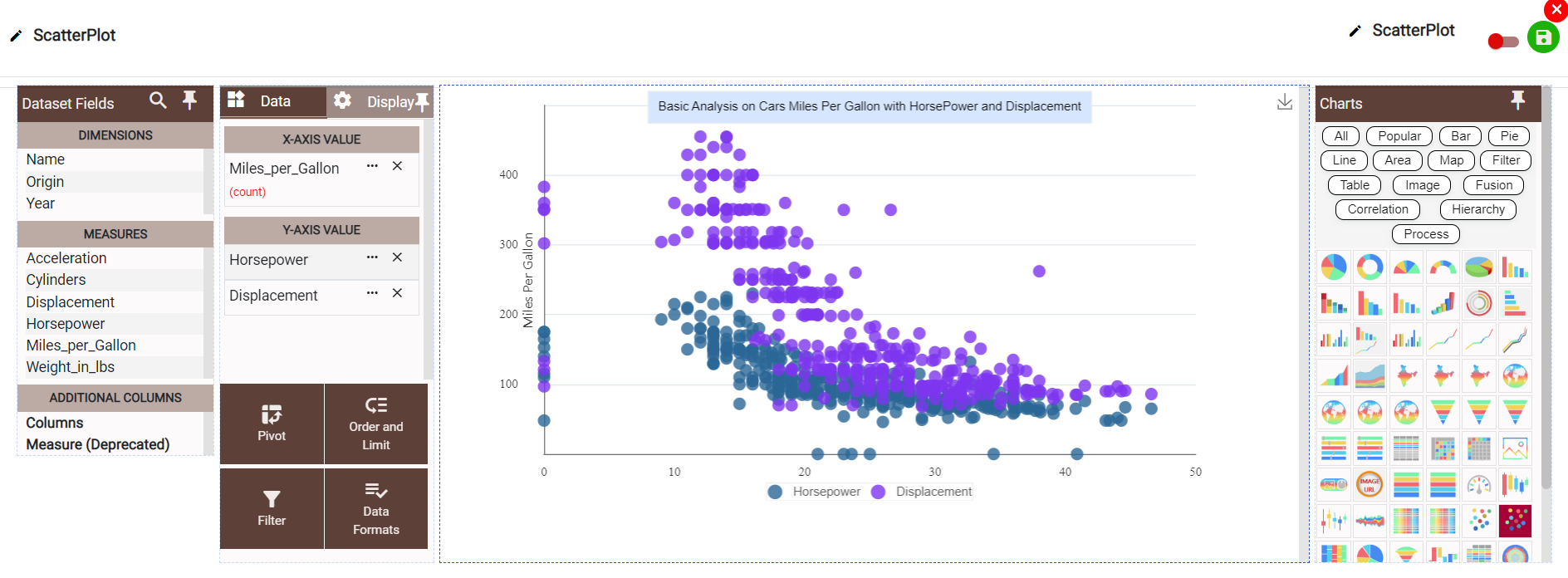Pin the Charts panel
Image resolution: width=1568 pixels, height=578 pixels.
(x=1517, y=100)
